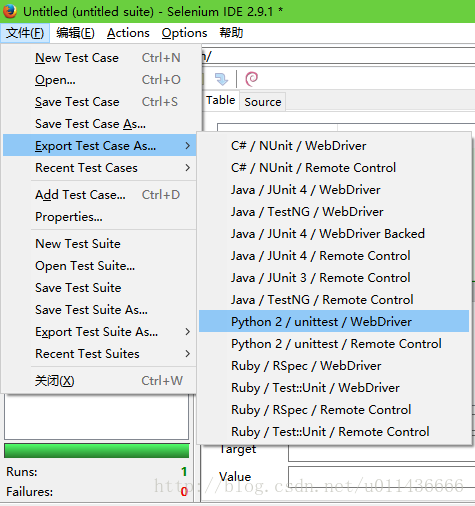Image resolution: width=475 pixels, height=506 pixels.
Task: Select New Test Case
Action: (x=99, y=58)
